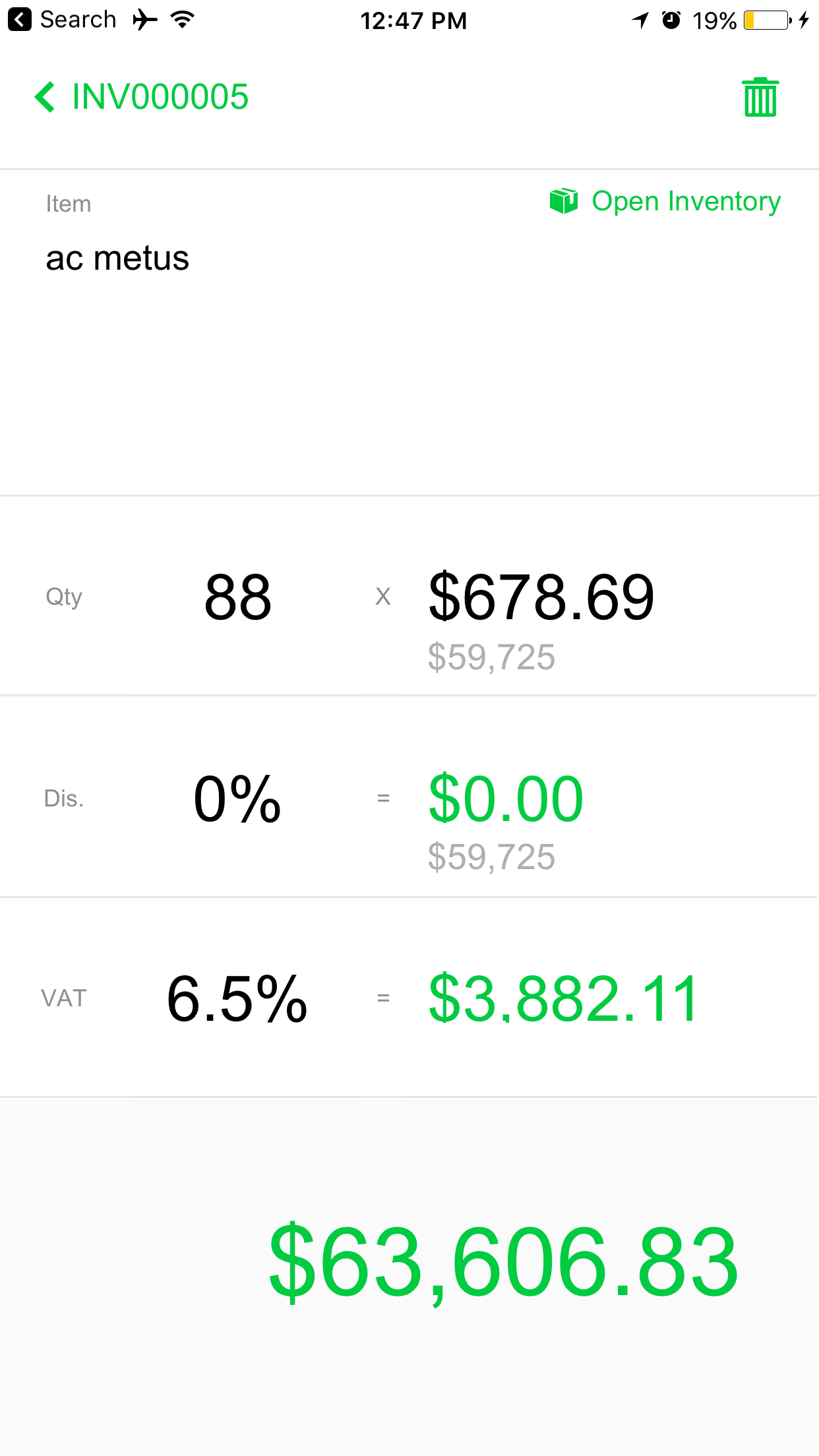Tap the green box inventory icon

(564, 201)
